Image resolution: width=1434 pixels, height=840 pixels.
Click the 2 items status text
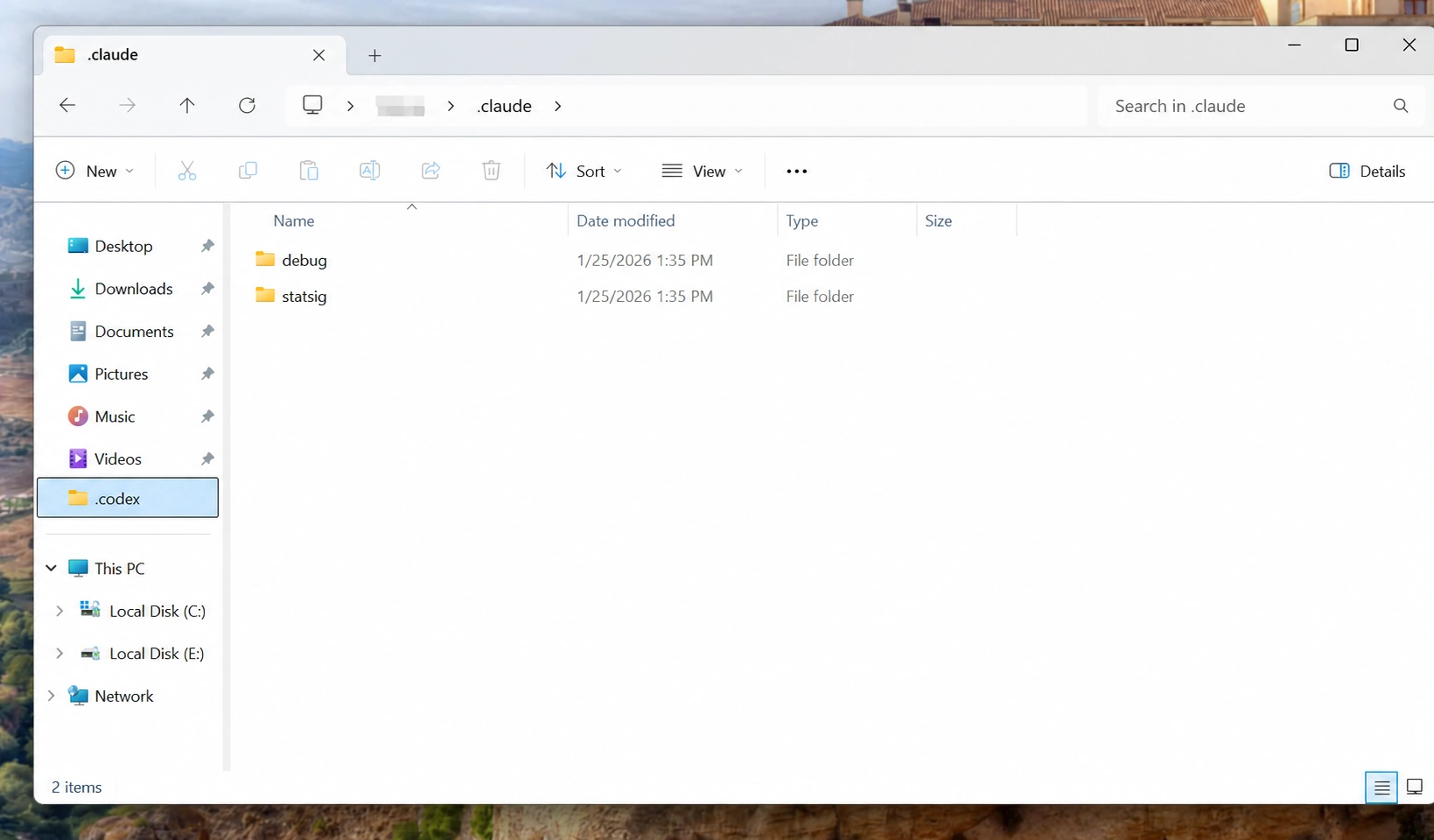77,787
